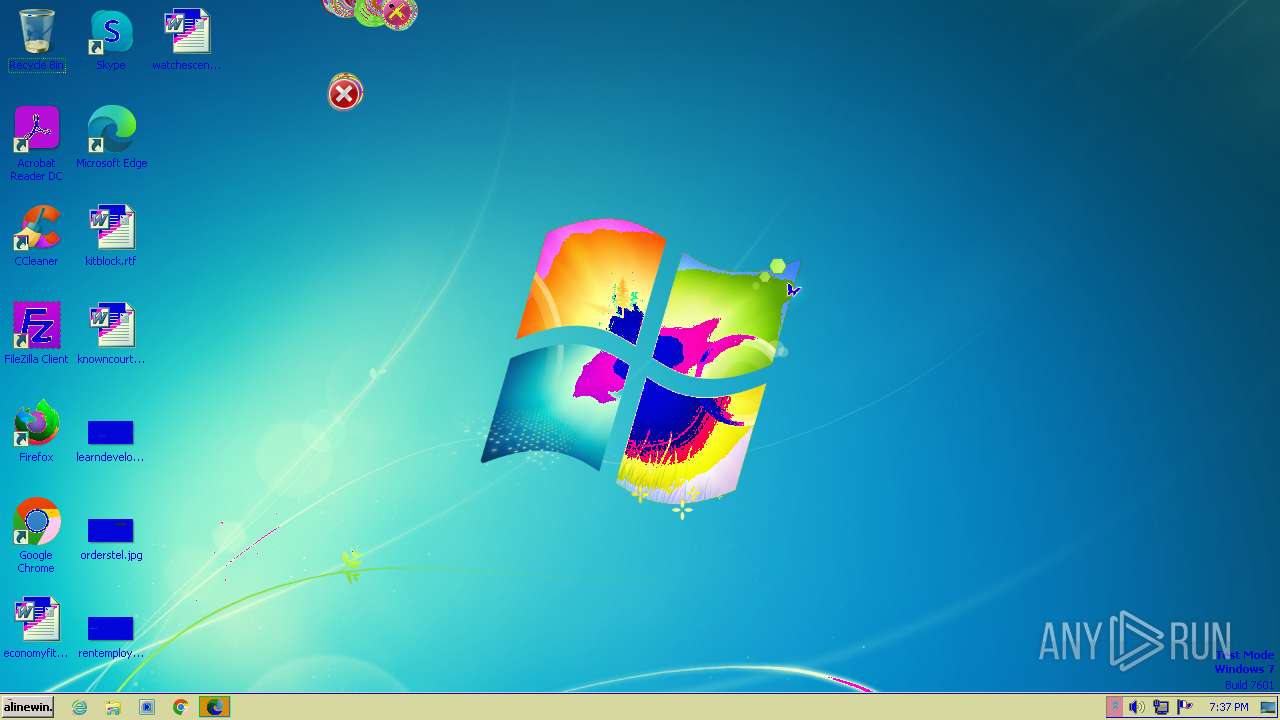Select the FileZilla Client shortcut
Viewport: 1280px width, 720px height.
point(36,334)
